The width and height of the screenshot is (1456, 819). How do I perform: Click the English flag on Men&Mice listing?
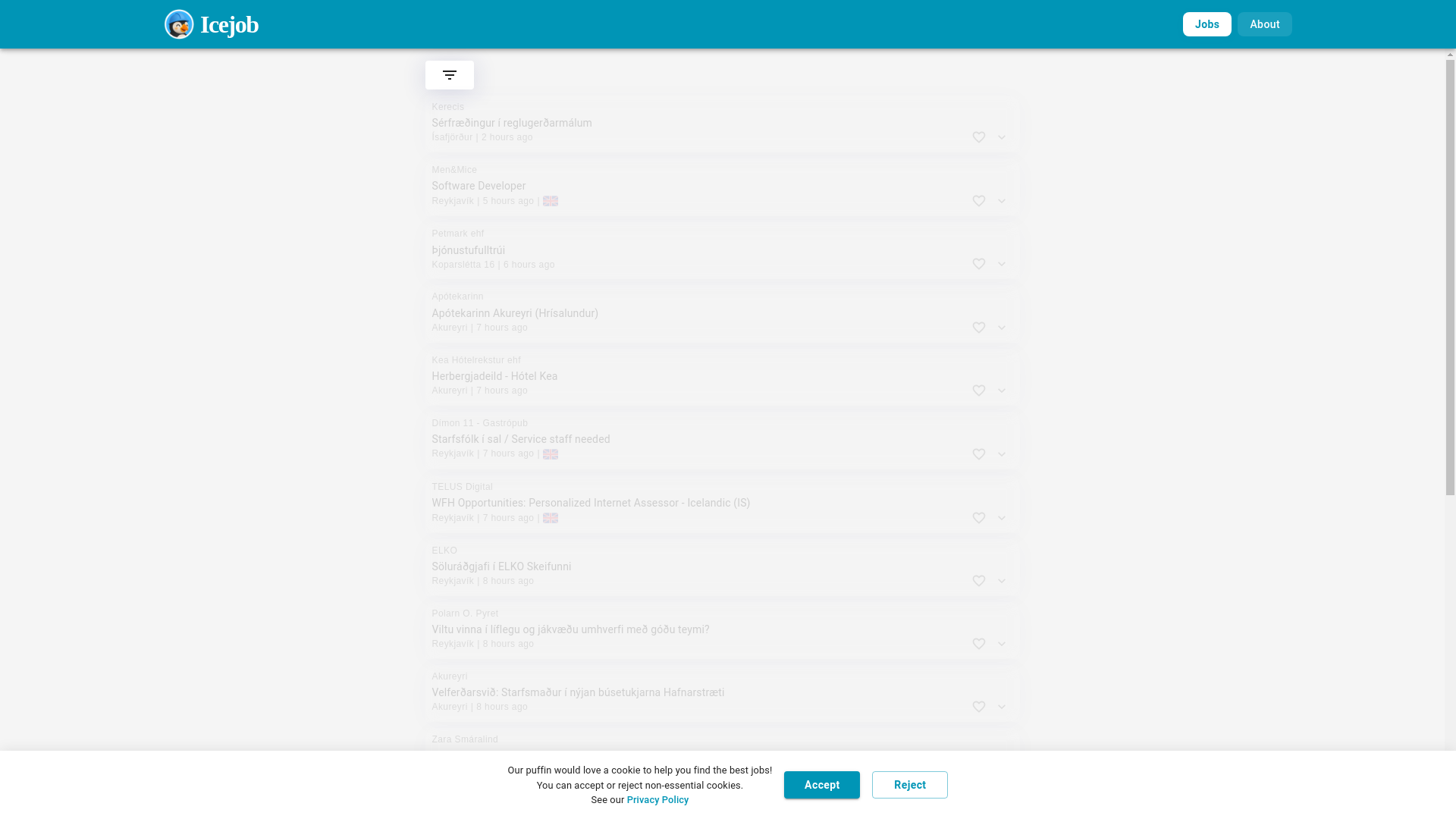pyautogui.click(x=551, y=201)
